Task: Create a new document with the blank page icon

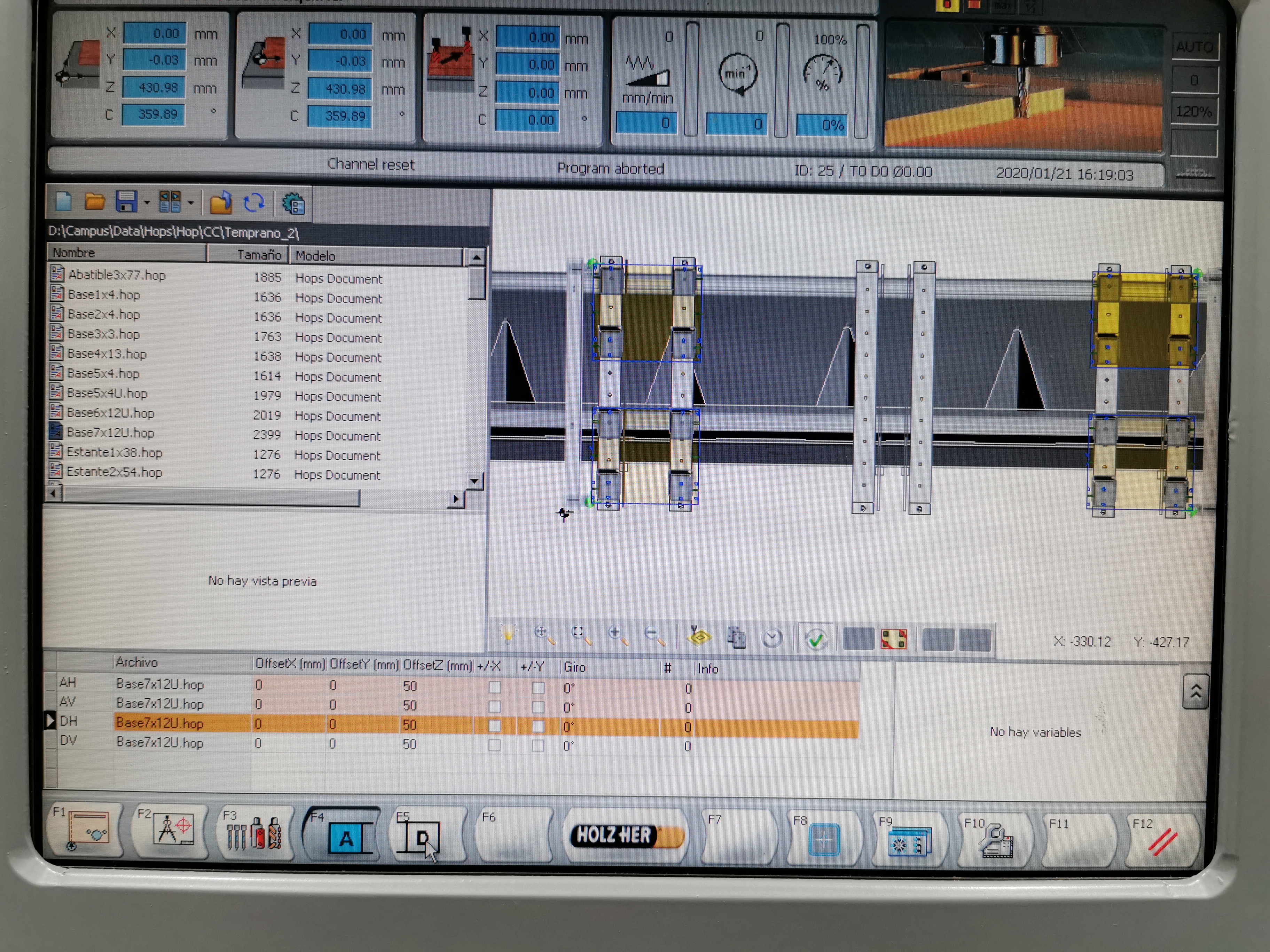Action: (x=63, y=202)
